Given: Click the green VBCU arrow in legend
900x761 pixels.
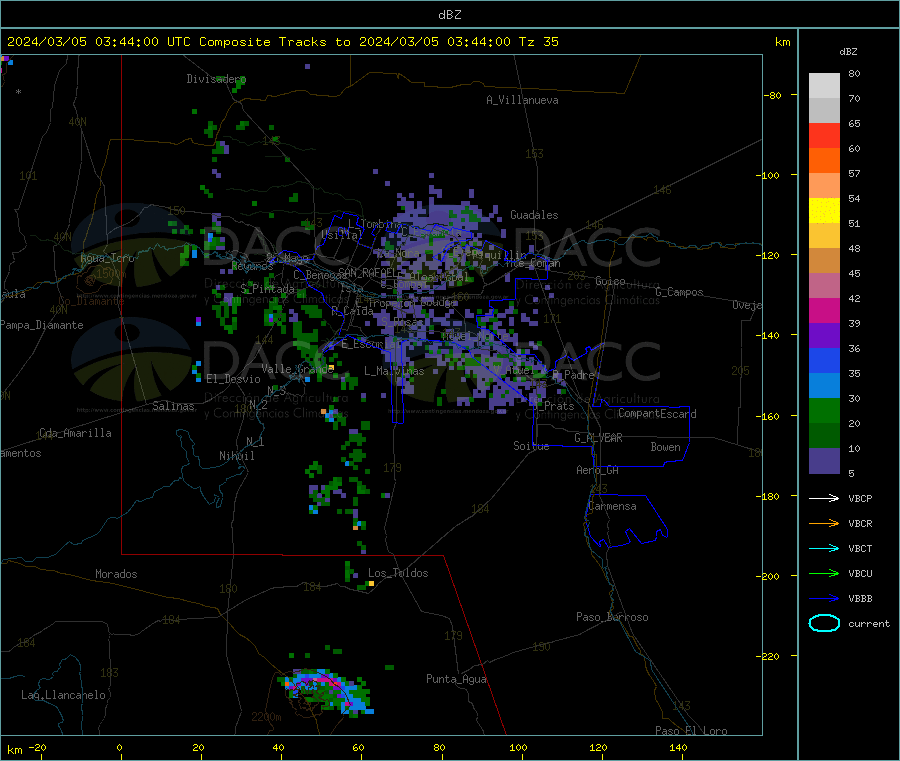Looking at the screenshot, I should point(824,573).
